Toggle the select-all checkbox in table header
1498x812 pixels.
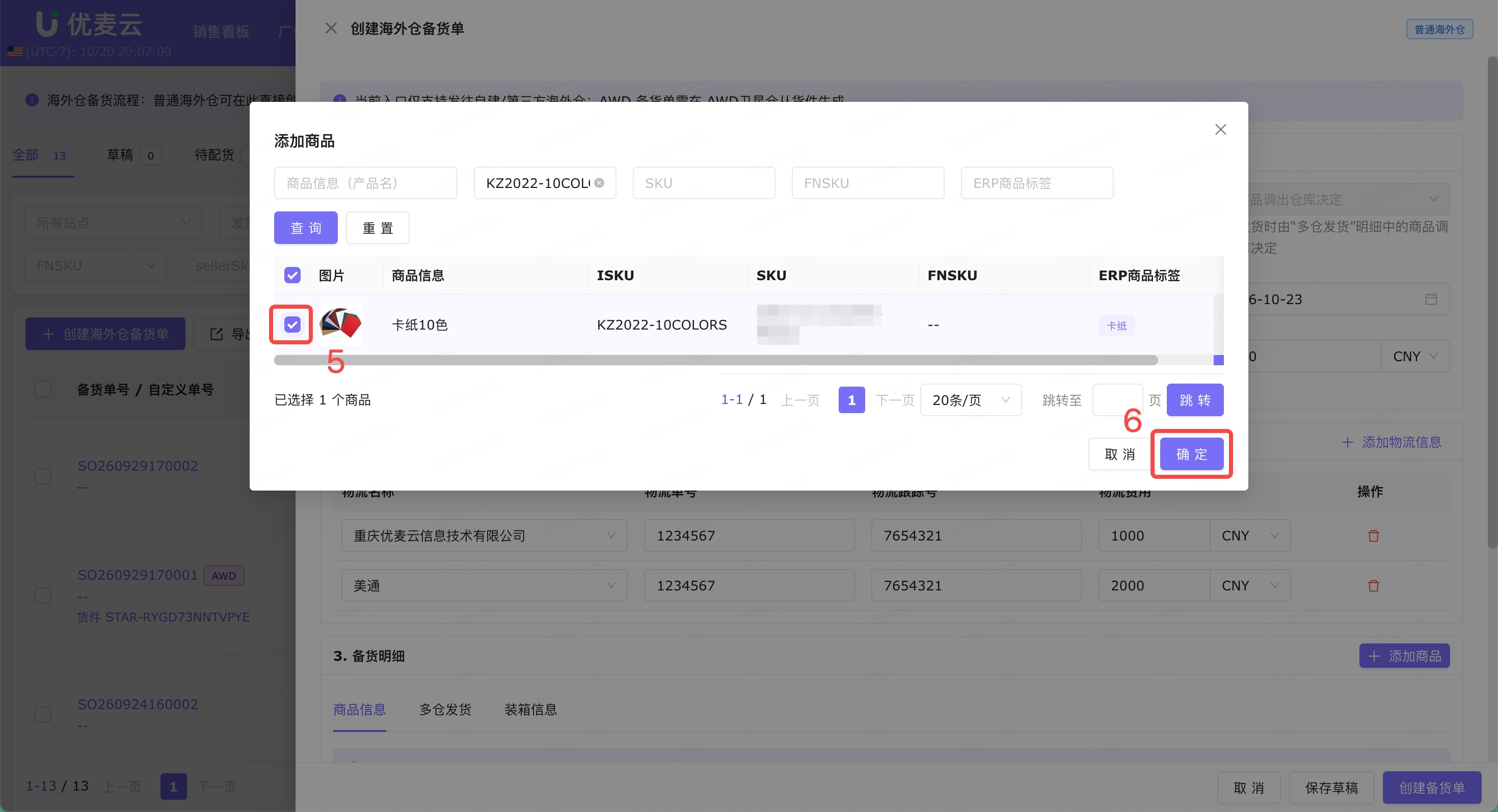(x=292, y=275)
